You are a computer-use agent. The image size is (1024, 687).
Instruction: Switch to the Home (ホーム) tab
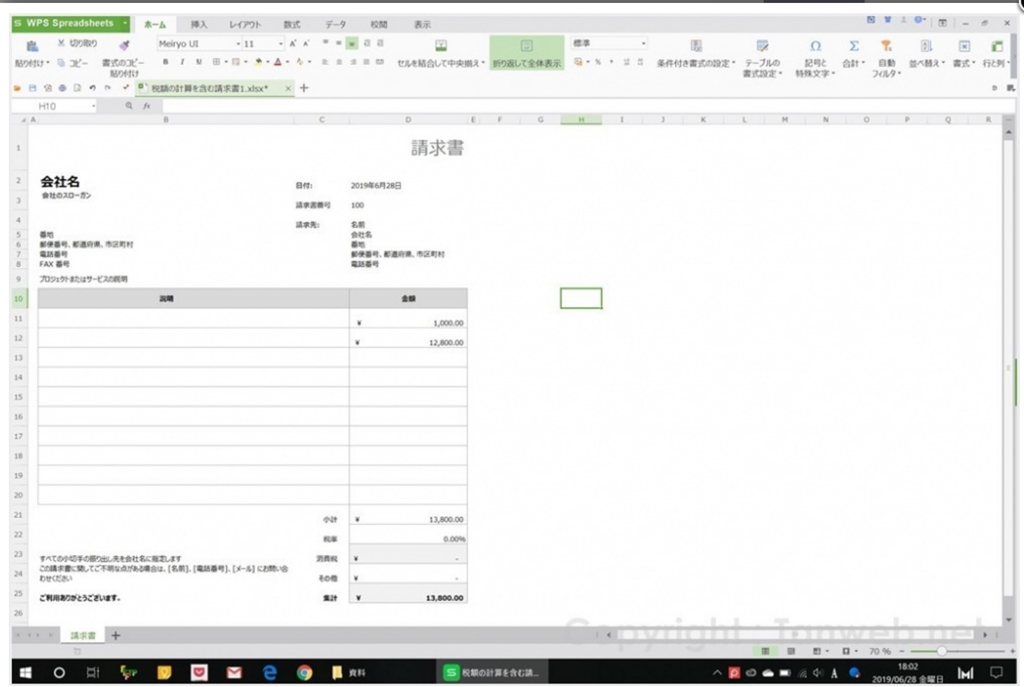point(155,25)
